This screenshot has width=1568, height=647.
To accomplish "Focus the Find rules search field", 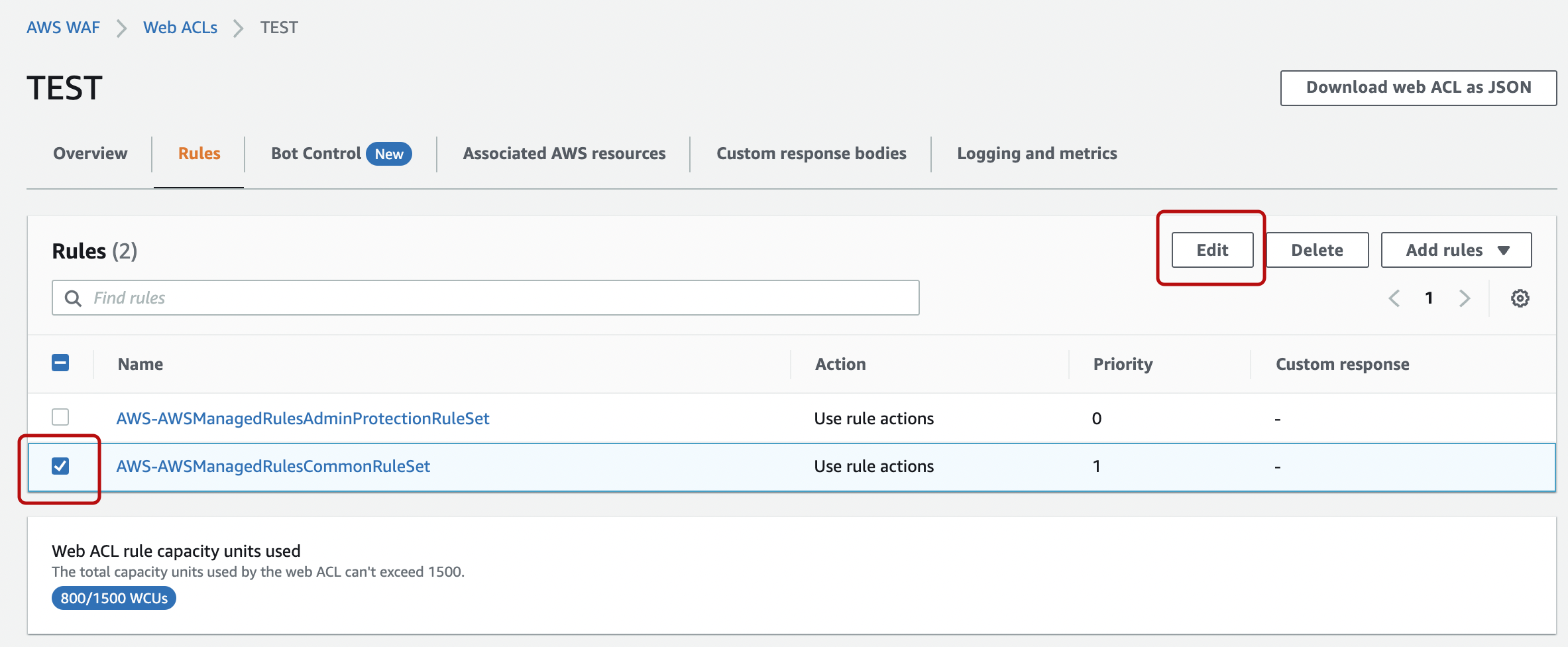I will point(486,298).
